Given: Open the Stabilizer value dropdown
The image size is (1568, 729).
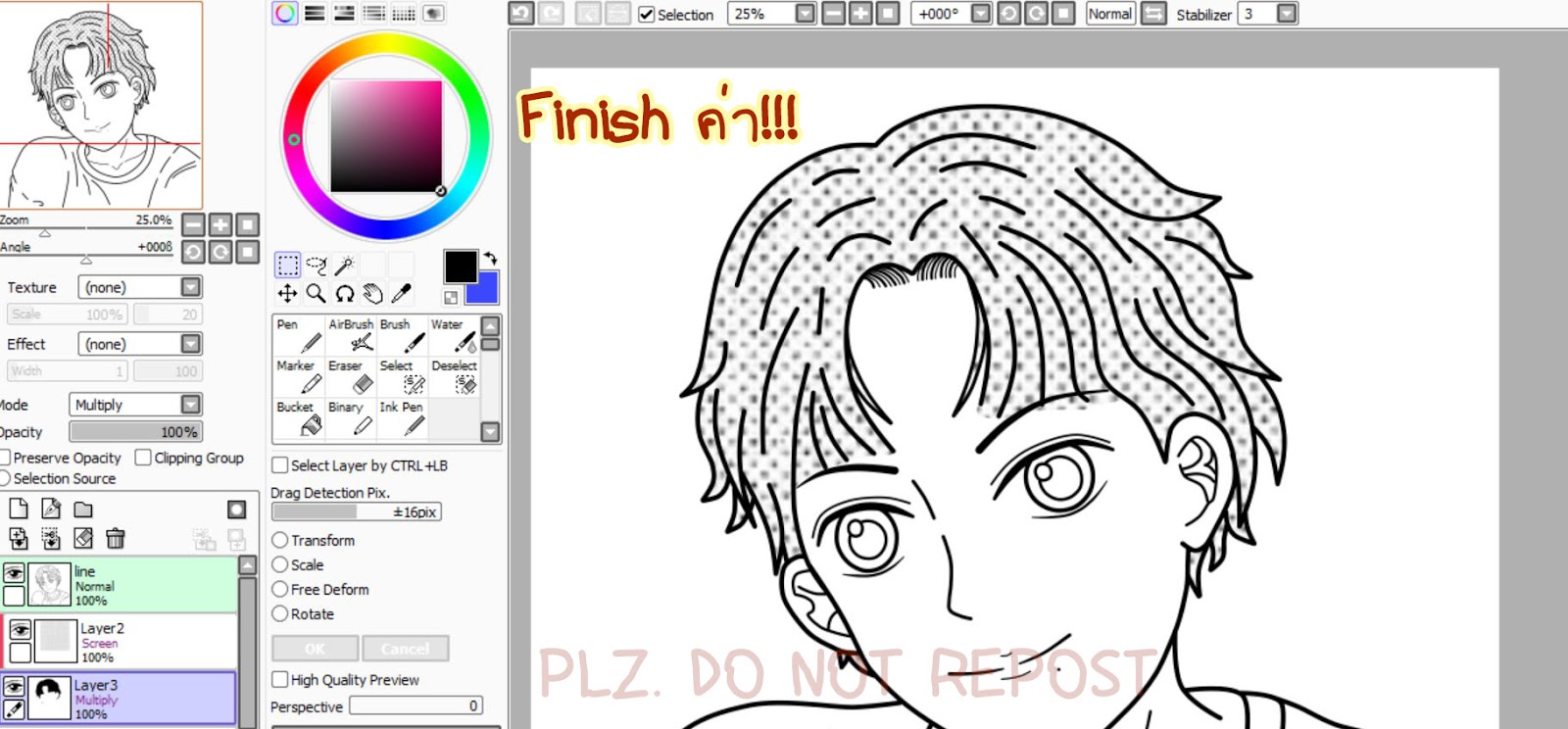Looking at the screenshot, I should [1288, 14].
